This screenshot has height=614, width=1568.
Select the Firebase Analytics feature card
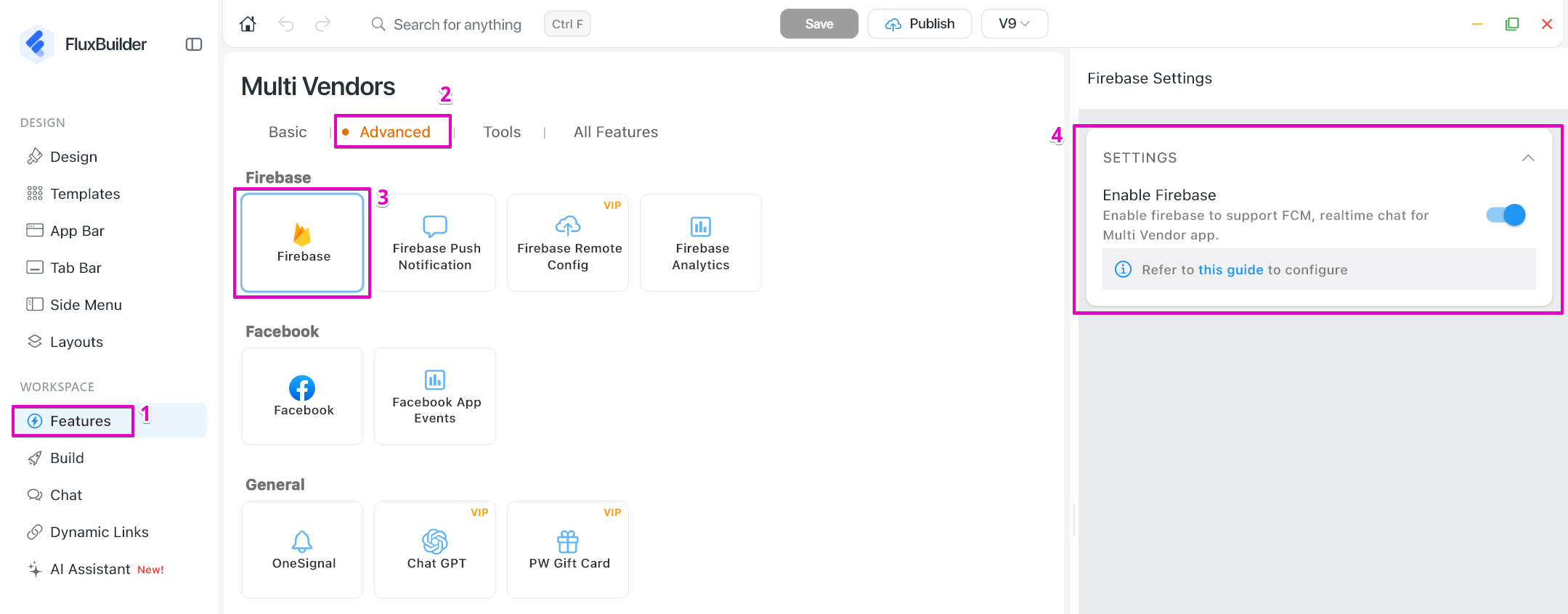(x=701, y=242)
